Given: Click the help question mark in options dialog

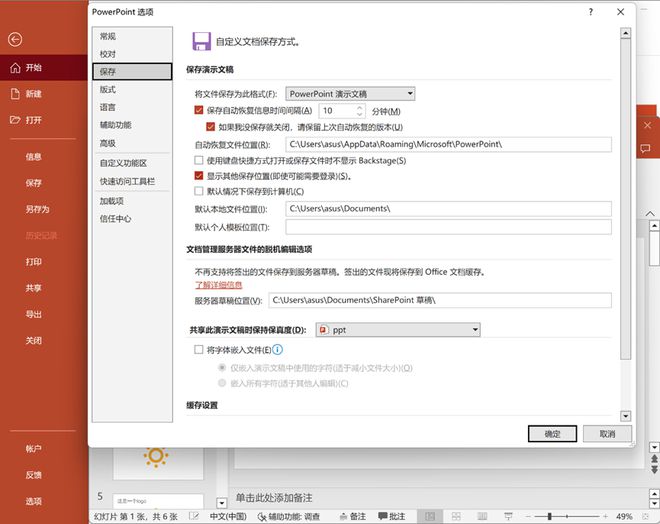Looking at the screenshot, I should (591, 12).
